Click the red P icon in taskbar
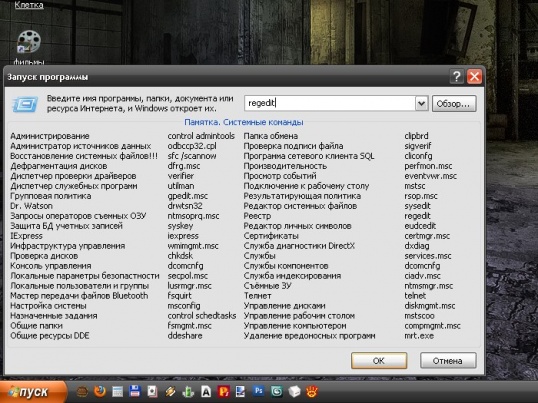Viewport: 538px width, 403px height. 223,391
